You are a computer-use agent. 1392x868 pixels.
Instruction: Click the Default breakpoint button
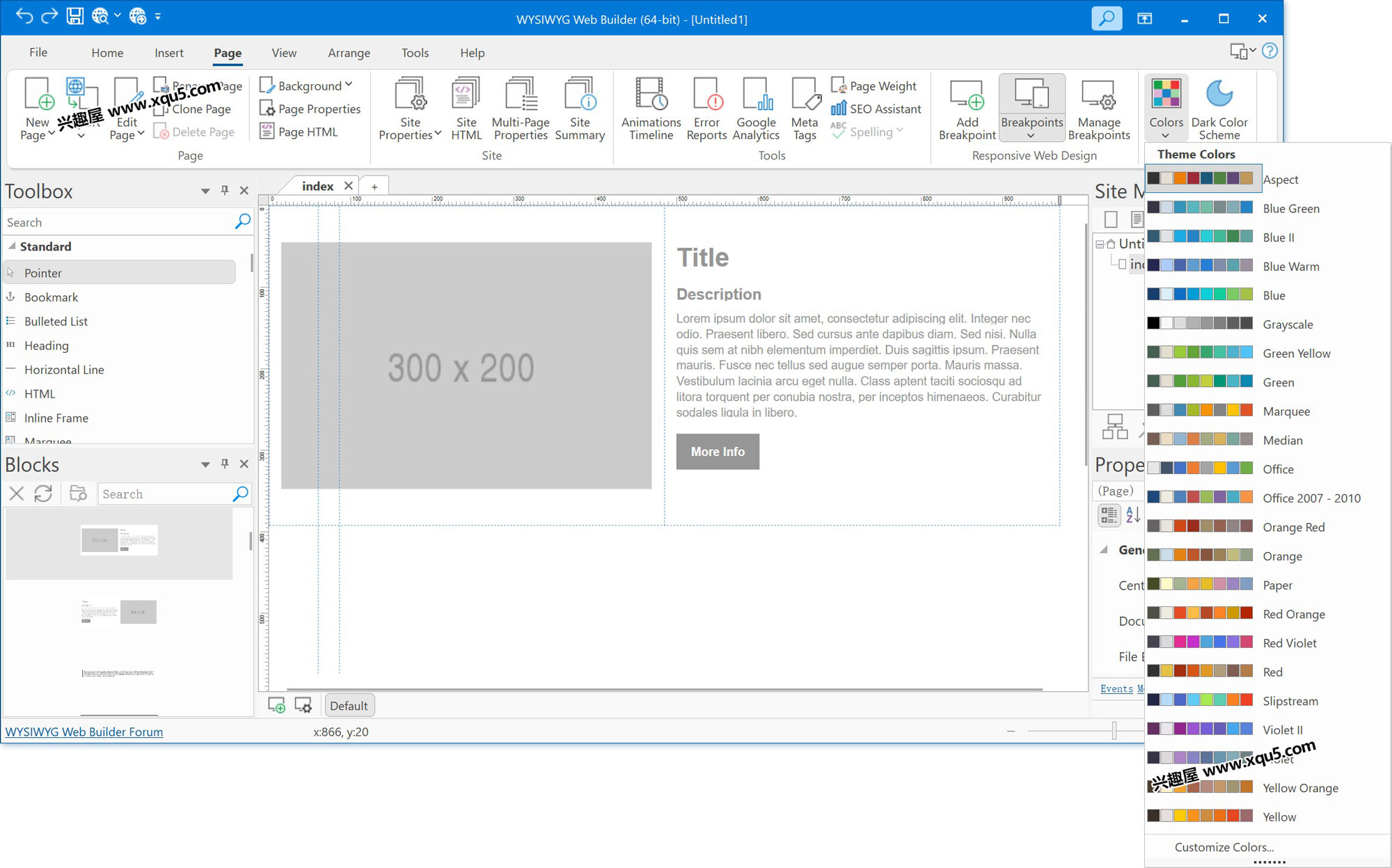coord(349,705)
